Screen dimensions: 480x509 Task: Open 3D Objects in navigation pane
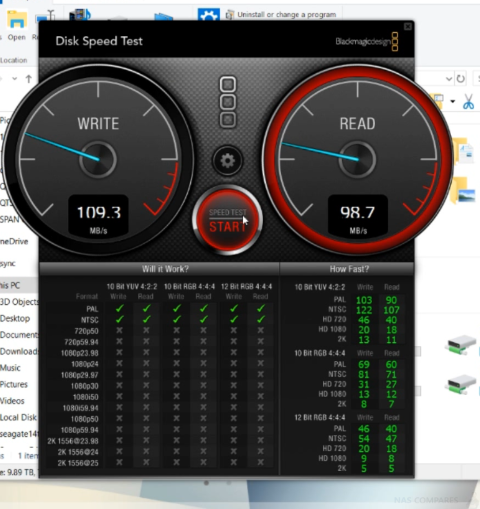click(19, 302)
